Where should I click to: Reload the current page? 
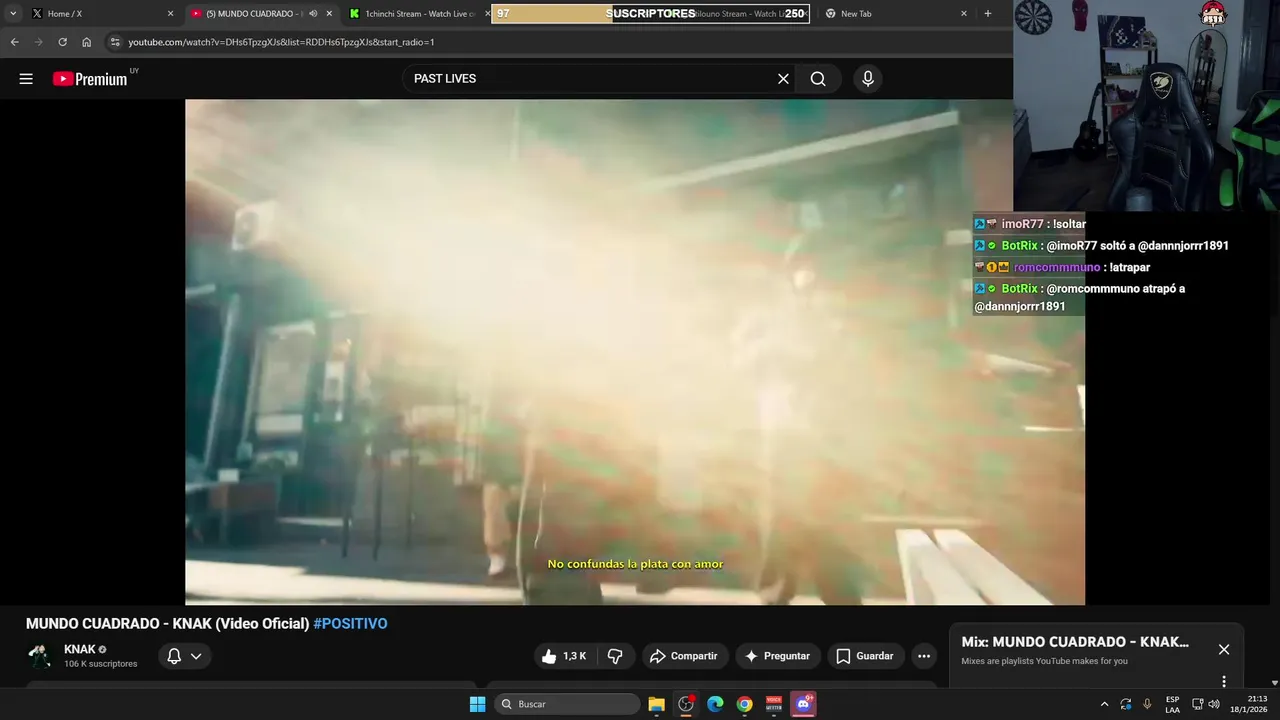(x=62, y=42)
